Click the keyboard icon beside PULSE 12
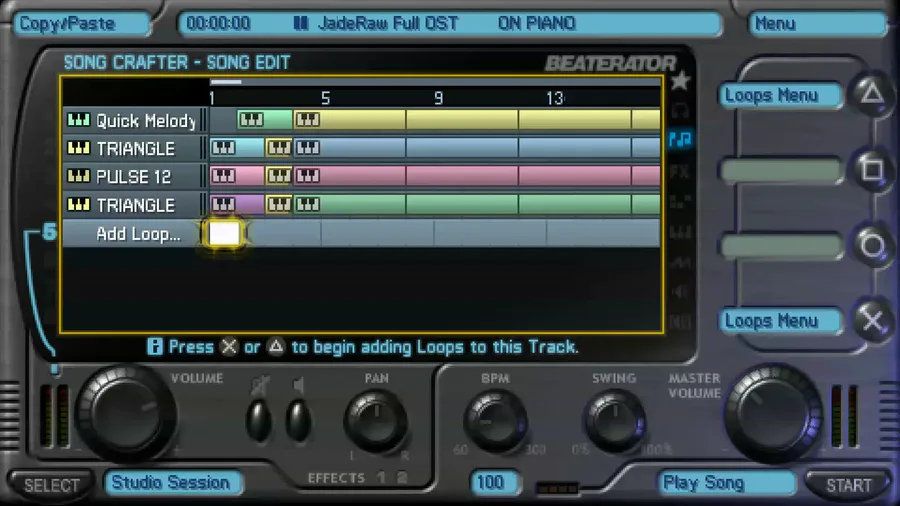Image resolution: width=900 pixels, height=506 pixels. 79,176
